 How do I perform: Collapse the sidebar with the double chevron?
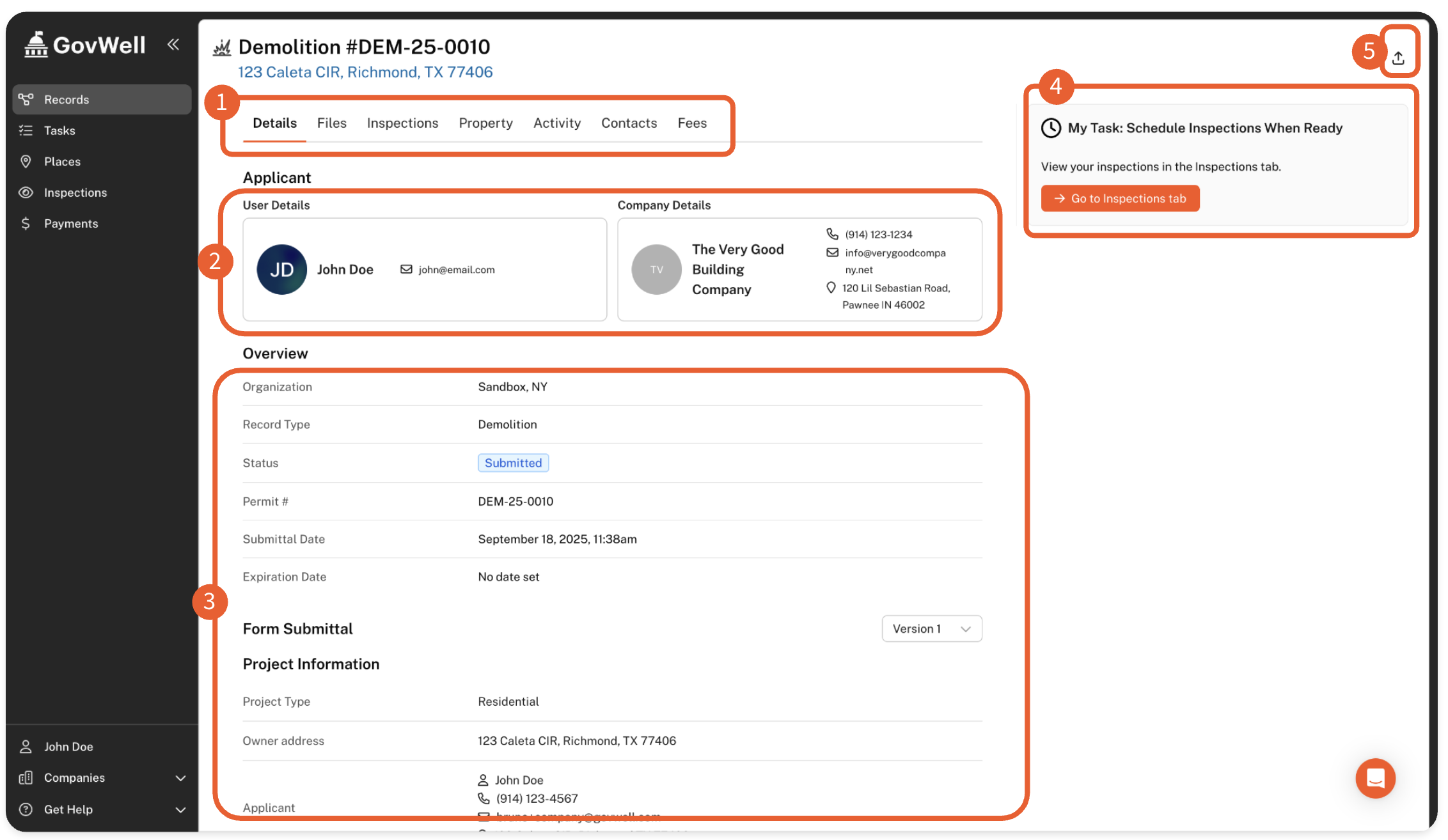(x=173, y=44)
